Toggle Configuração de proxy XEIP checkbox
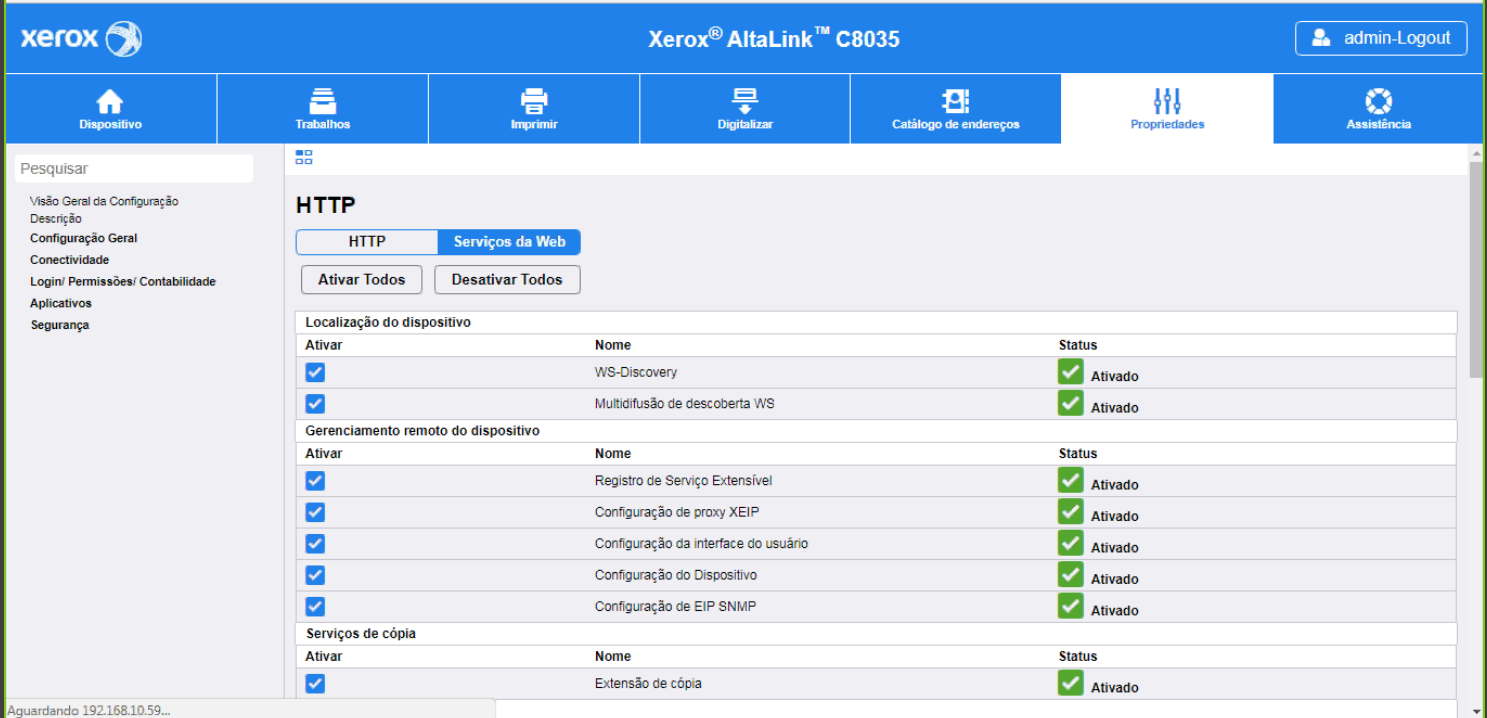Viewport: 1487px width, 718px height. [315, 513]
